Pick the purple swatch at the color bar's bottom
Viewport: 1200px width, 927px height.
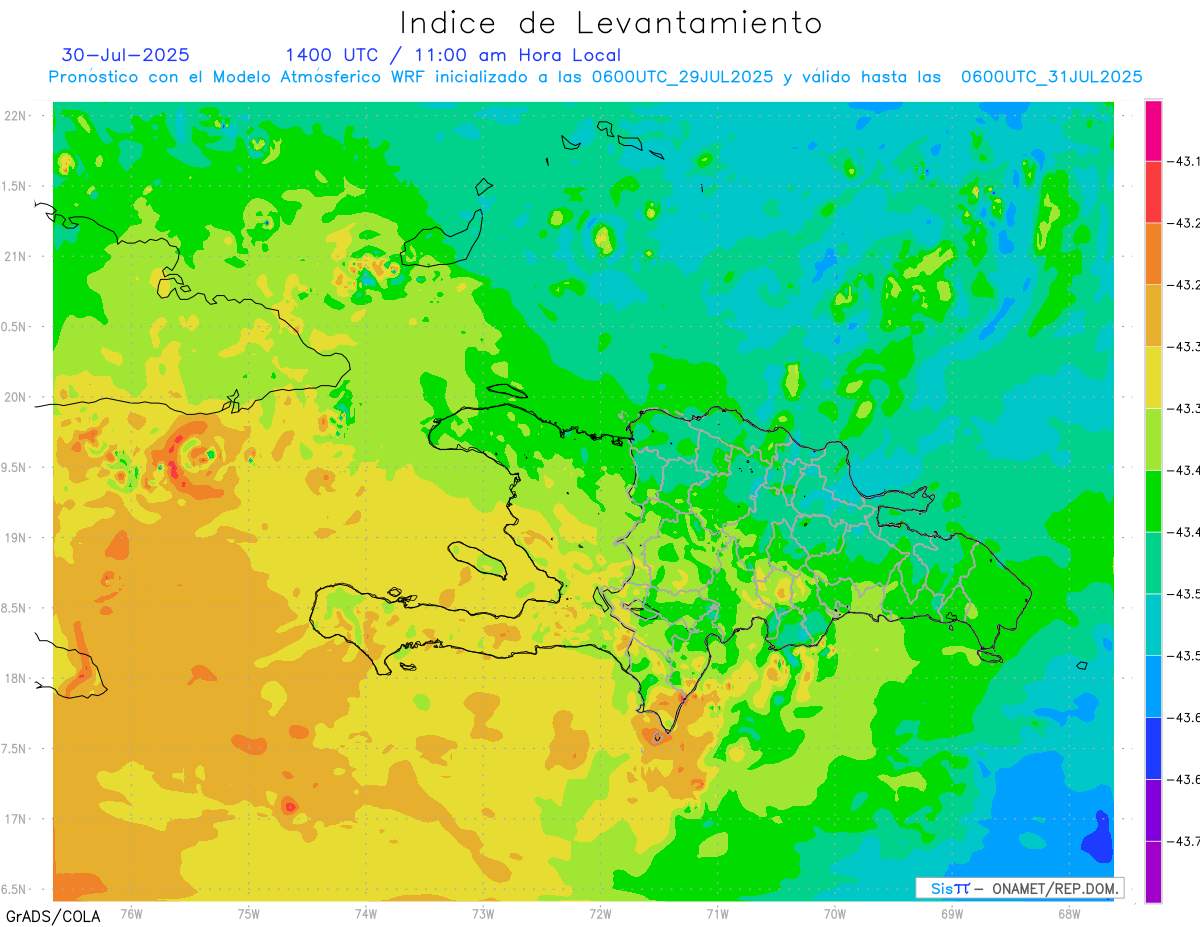[1153, 872]
